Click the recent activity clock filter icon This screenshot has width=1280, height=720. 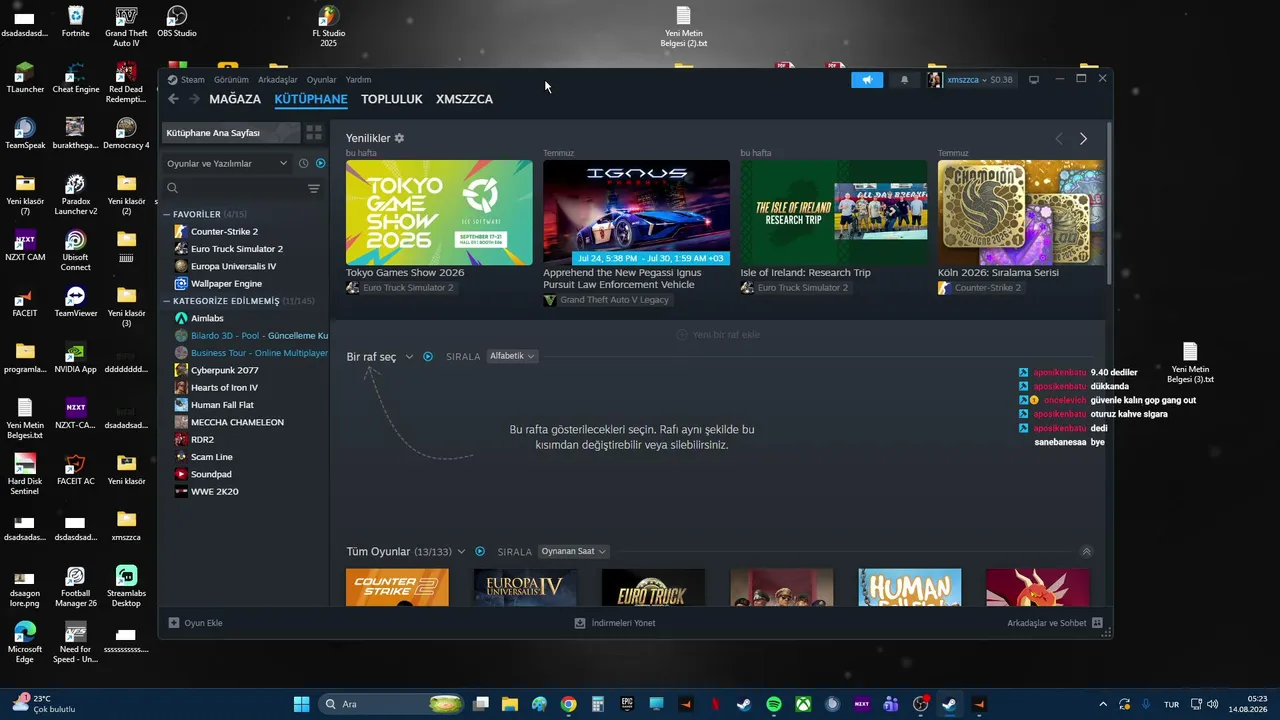(303, 163)
